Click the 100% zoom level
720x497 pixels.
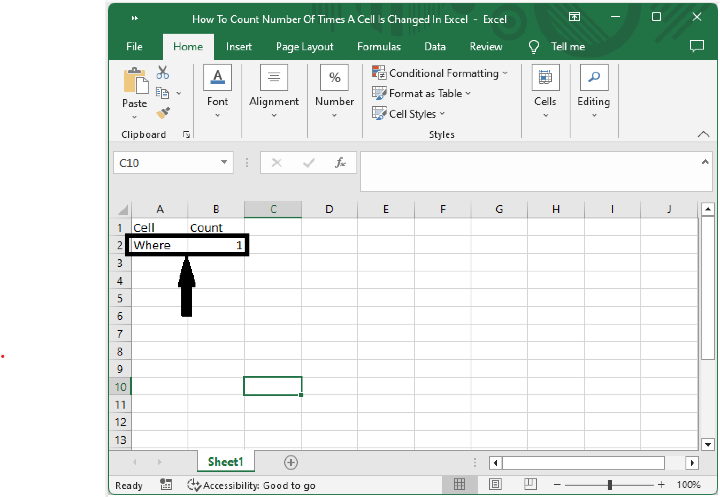(688, 485)
